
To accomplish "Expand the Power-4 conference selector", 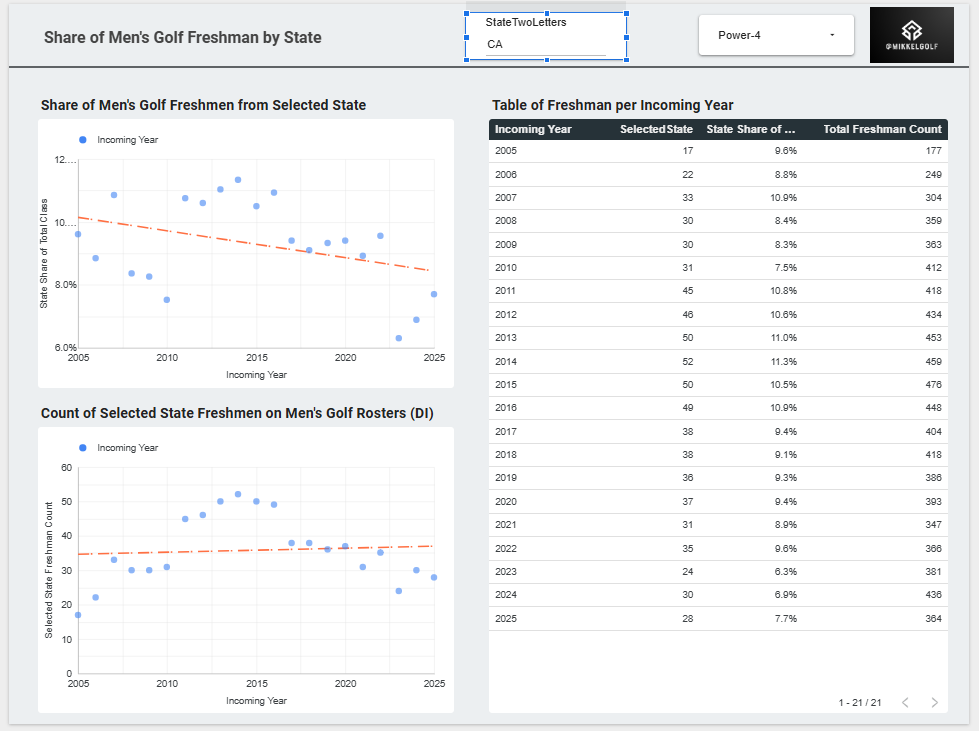I will (776, 35).
